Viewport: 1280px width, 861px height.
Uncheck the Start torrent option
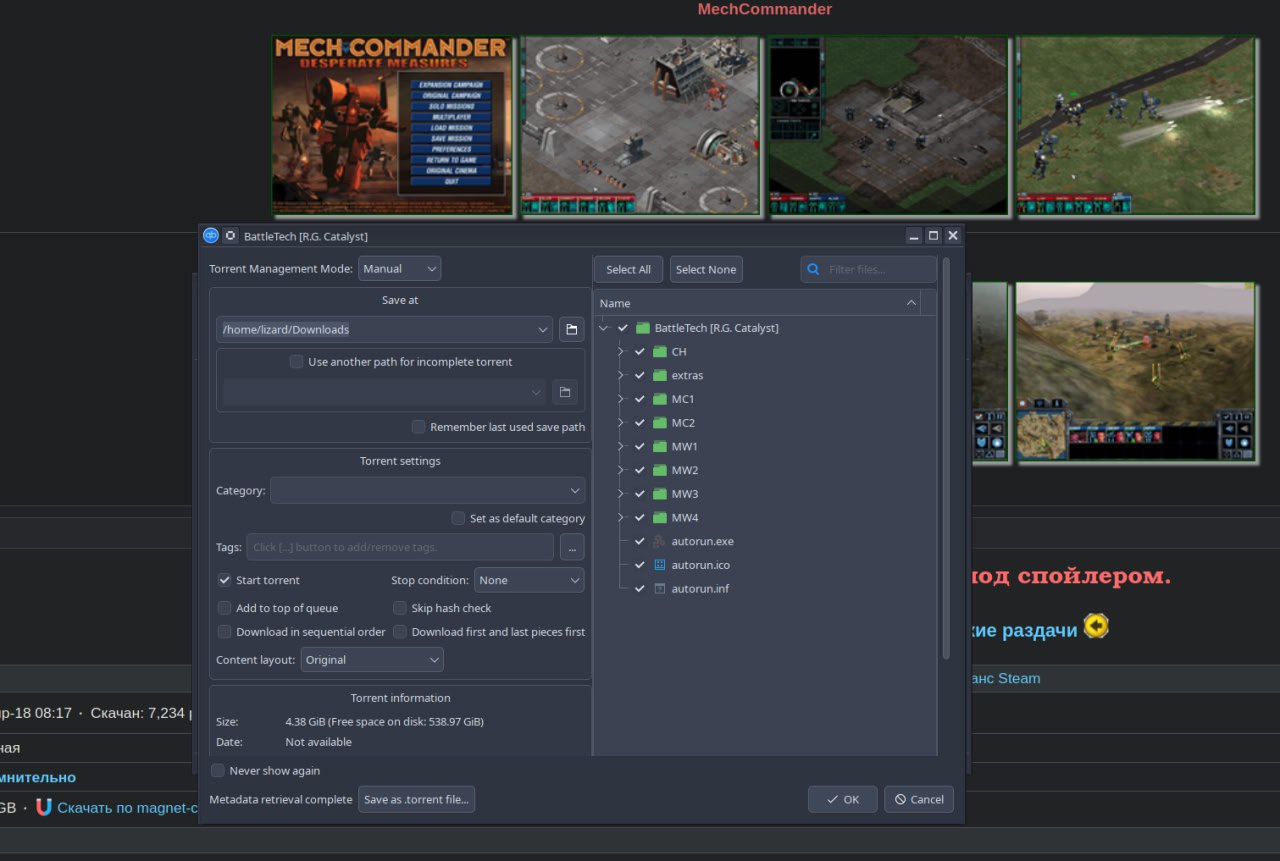[225, 580]
